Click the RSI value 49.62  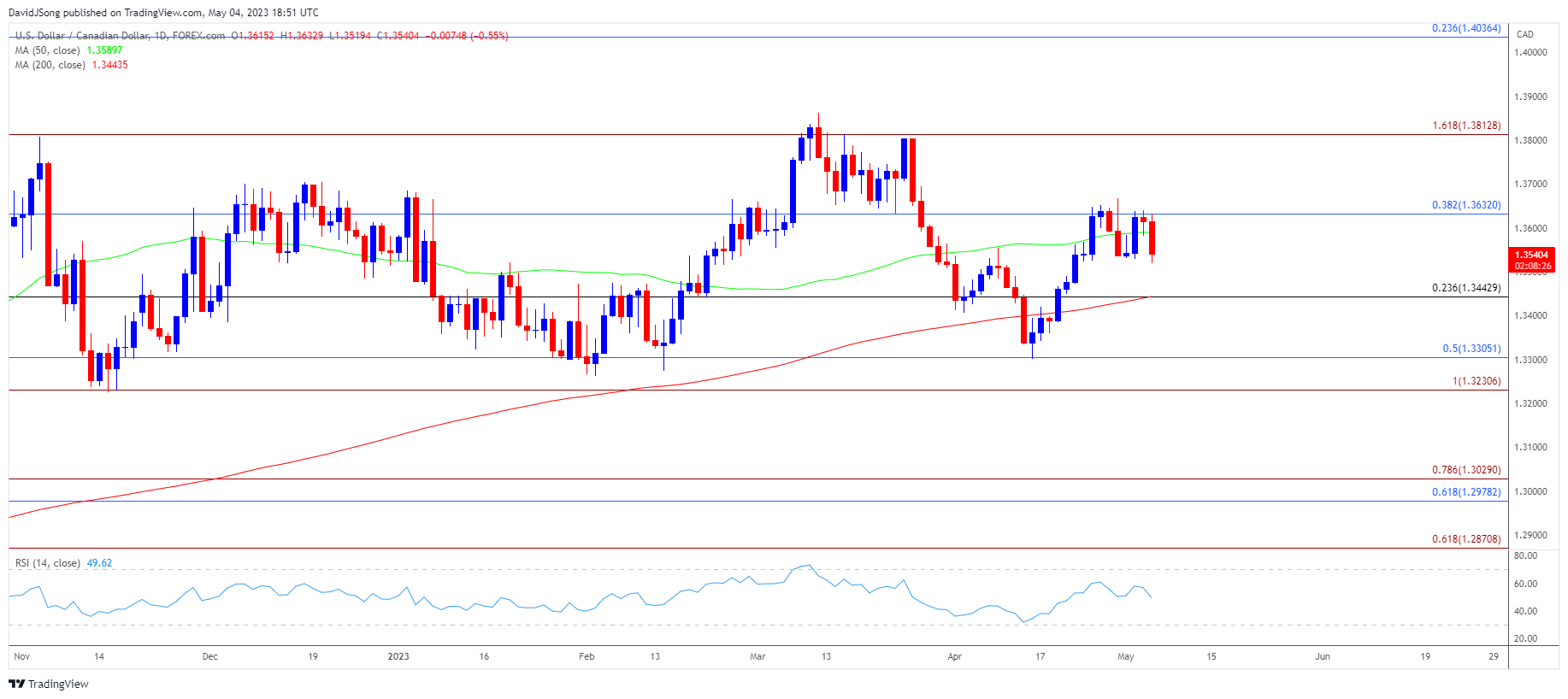click(x=99, y=563)
